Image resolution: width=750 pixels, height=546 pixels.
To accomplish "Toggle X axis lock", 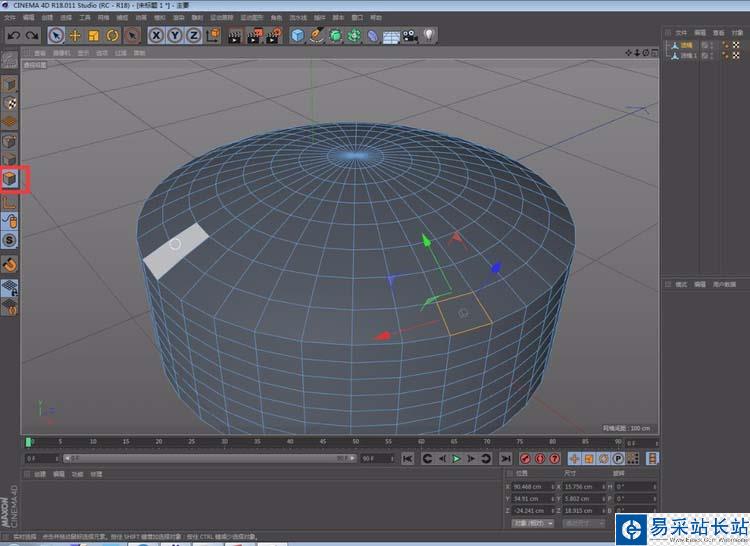I will pyautogui.click(x=157, y=36).
